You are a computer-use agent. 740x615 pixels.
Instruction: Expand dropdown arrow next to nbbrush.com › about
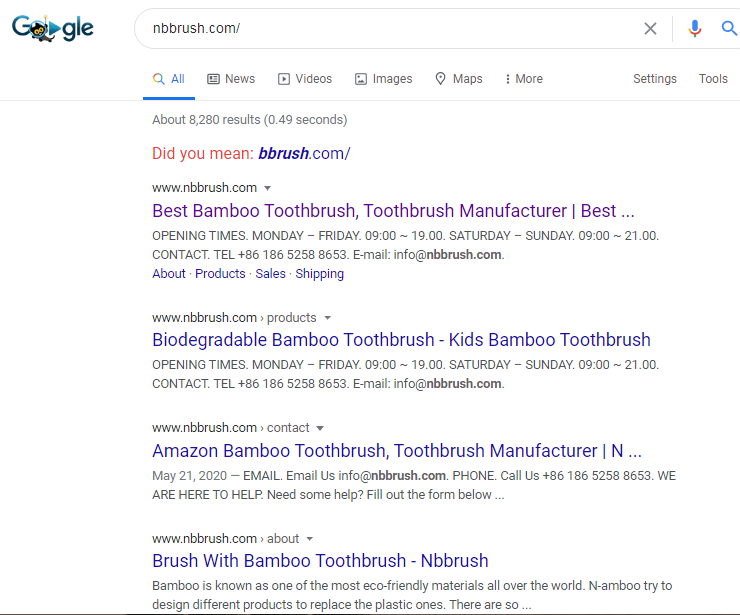coord(310,539)
